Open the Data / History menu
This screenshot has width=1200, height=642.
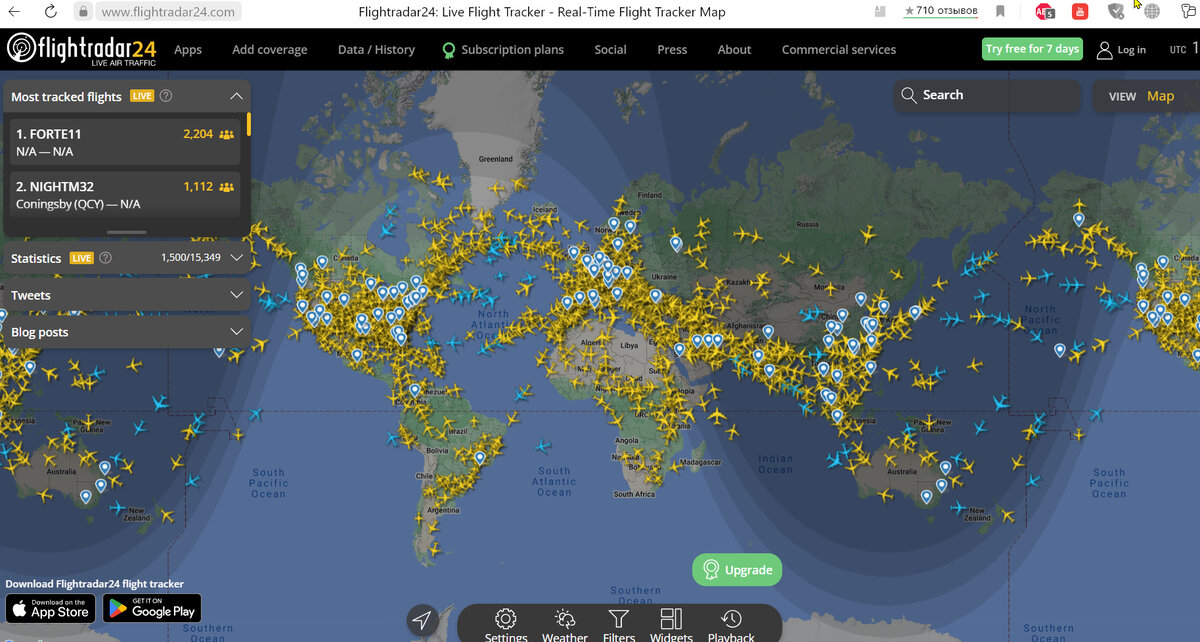tap(376, 49)
